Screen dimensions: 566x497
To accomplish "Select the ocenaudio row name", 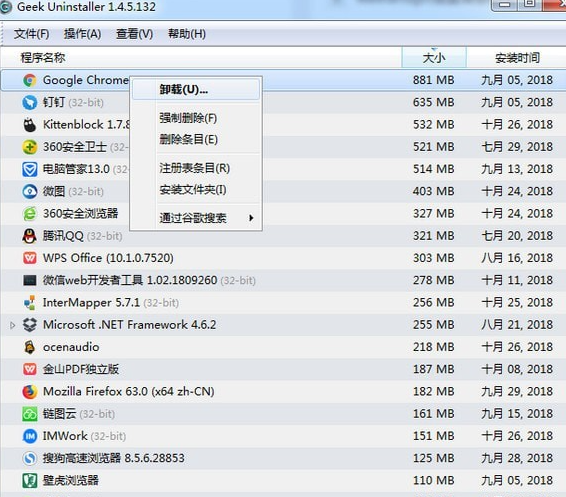I will click(71, 347).
